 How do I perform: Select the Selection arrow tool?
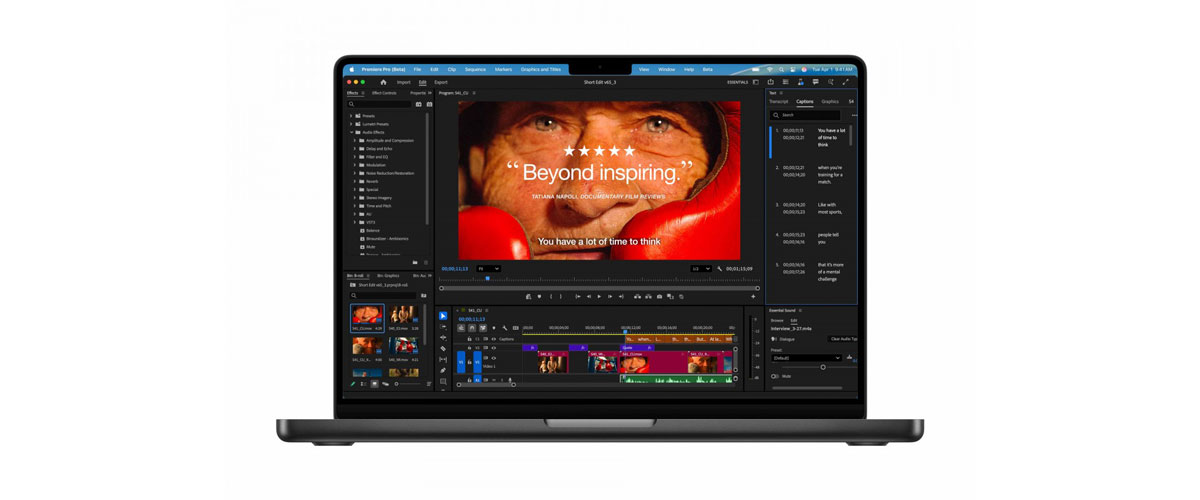pos(443,316)
